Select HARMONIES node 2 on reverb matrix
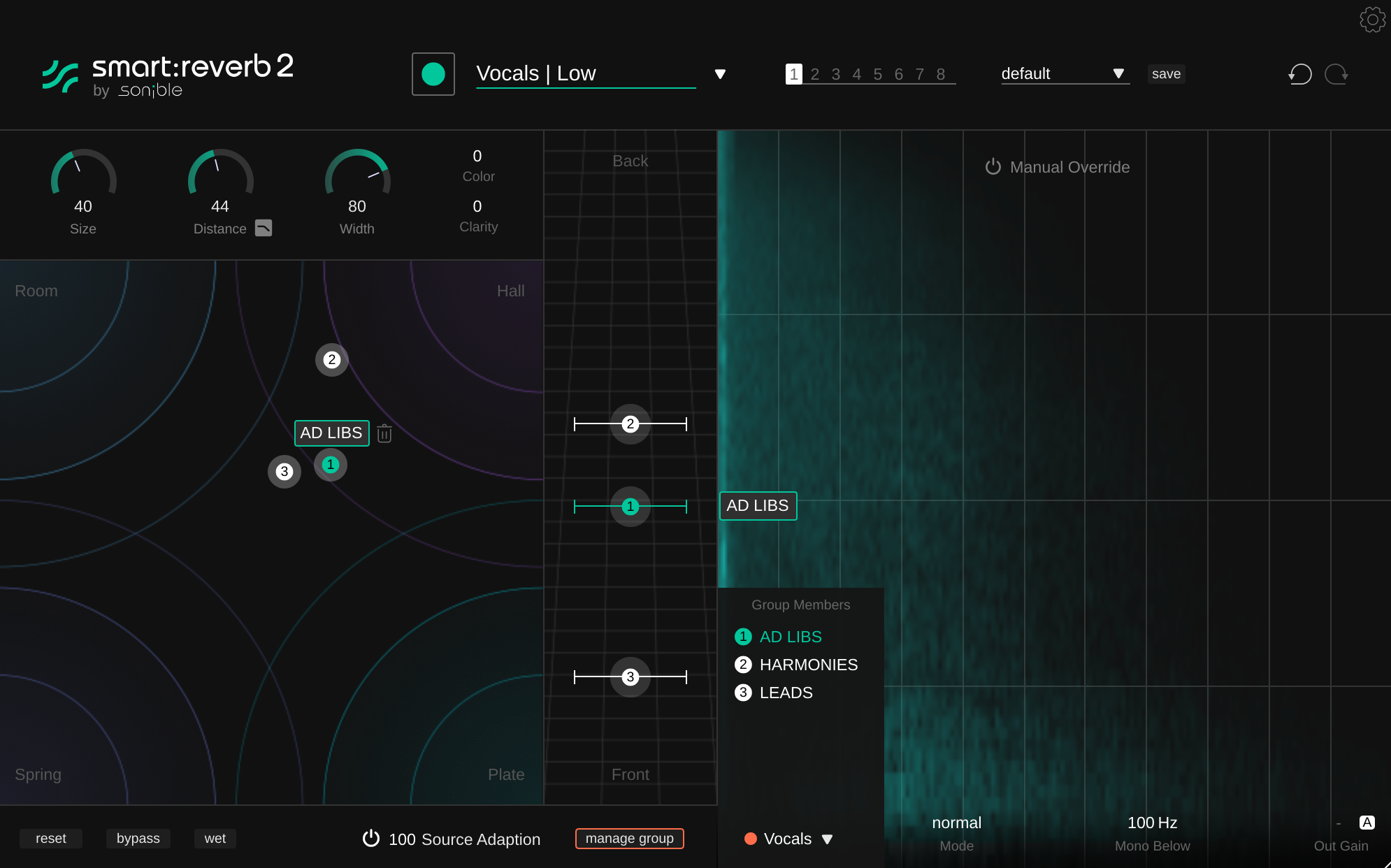 (x=332, y=360)
